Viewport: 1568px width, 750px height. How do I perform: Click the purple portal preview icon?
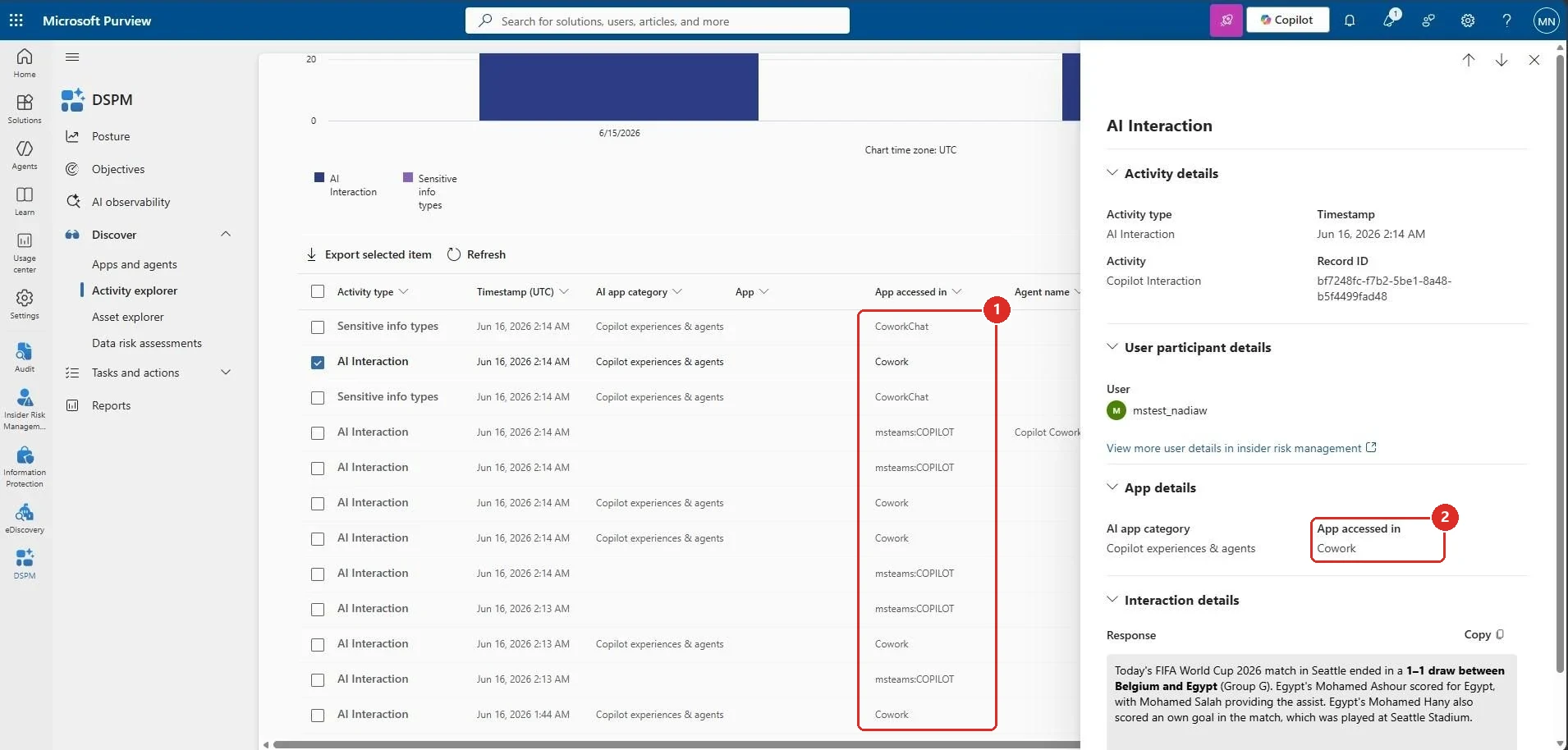(1226, 21)
